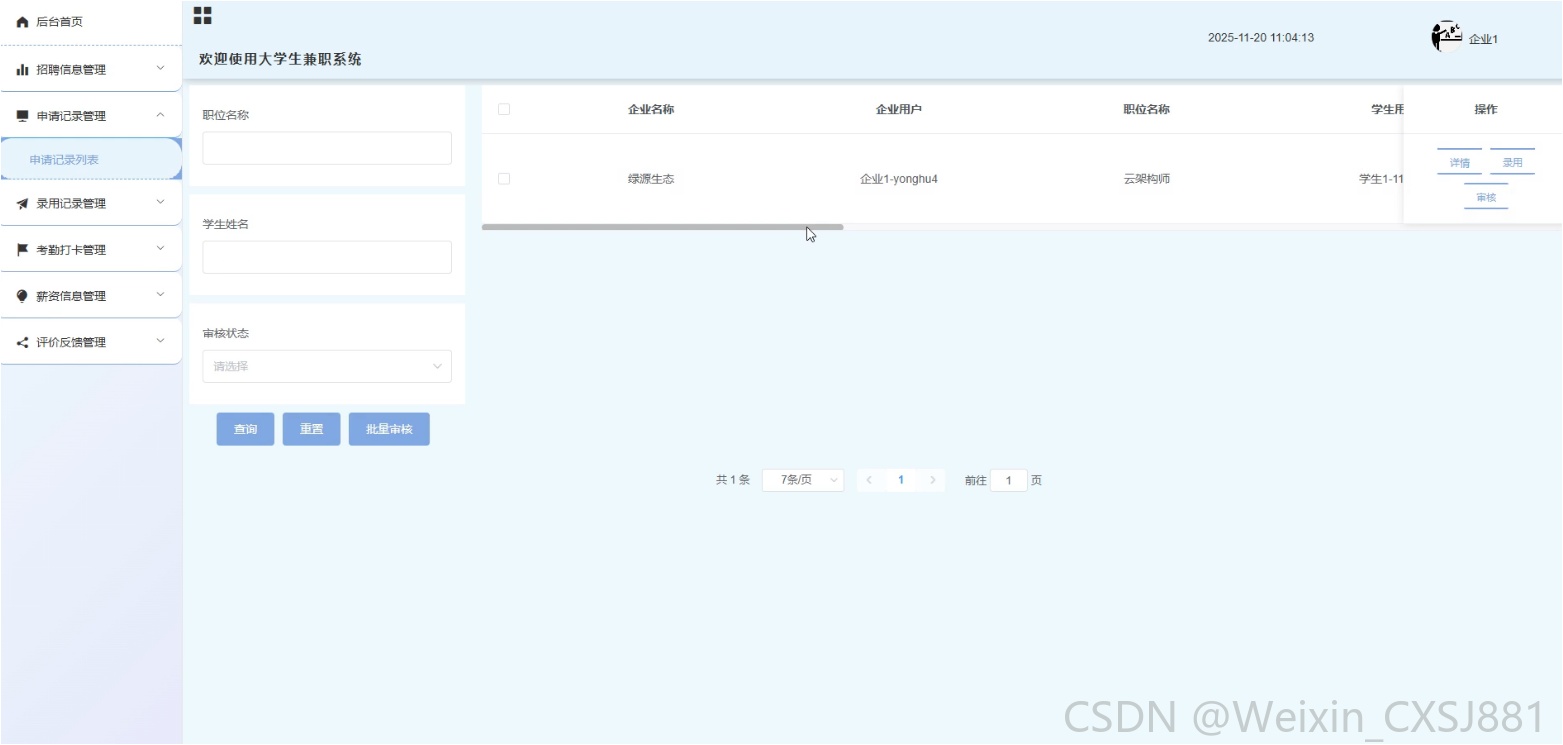Click the 查询 button
Screen dimensions: 1563x745
click(245, 429)
